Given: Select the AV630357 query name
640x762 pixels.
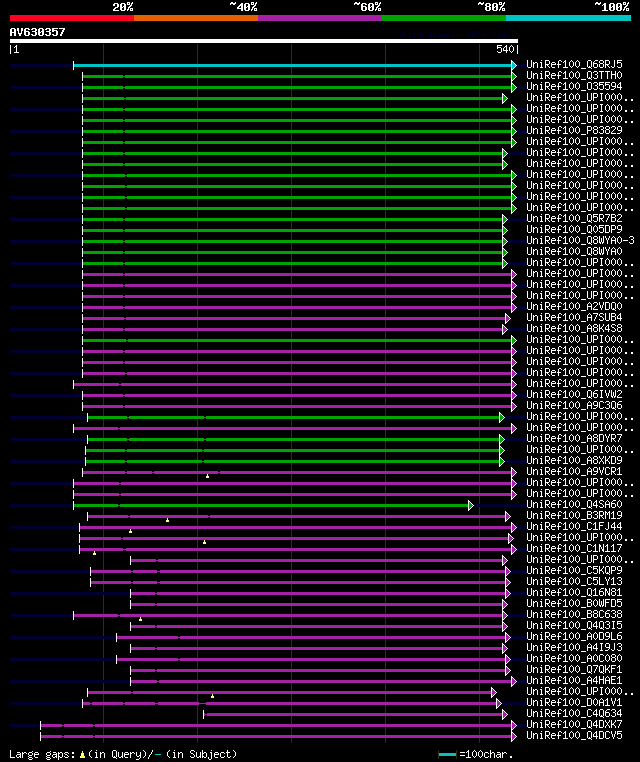Looking at the screenshot, I should point(37,32).
